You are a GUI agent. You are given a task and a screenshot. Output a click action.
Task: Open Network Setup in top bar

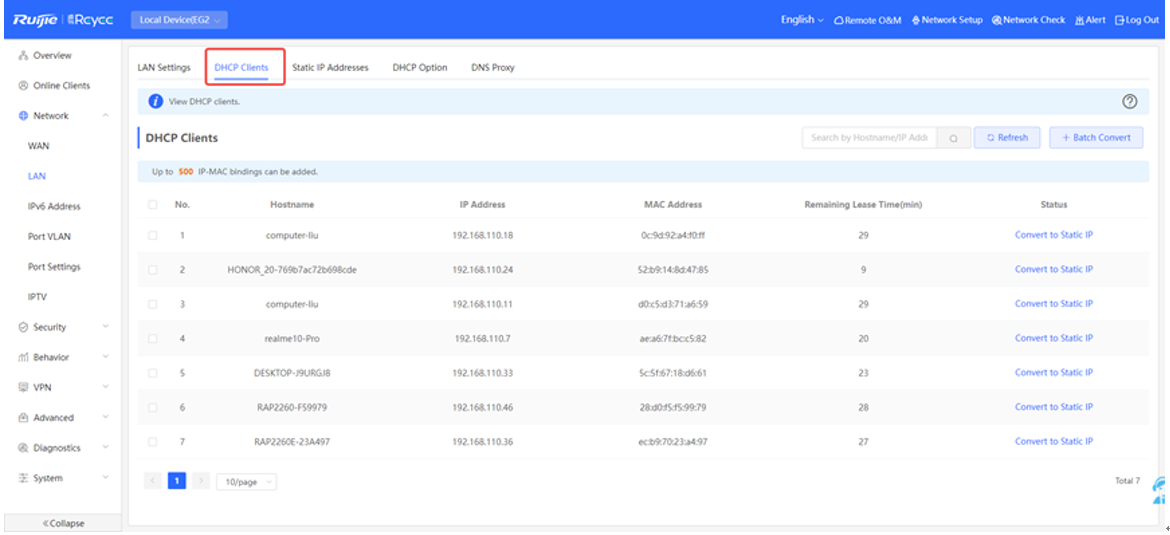947,20
